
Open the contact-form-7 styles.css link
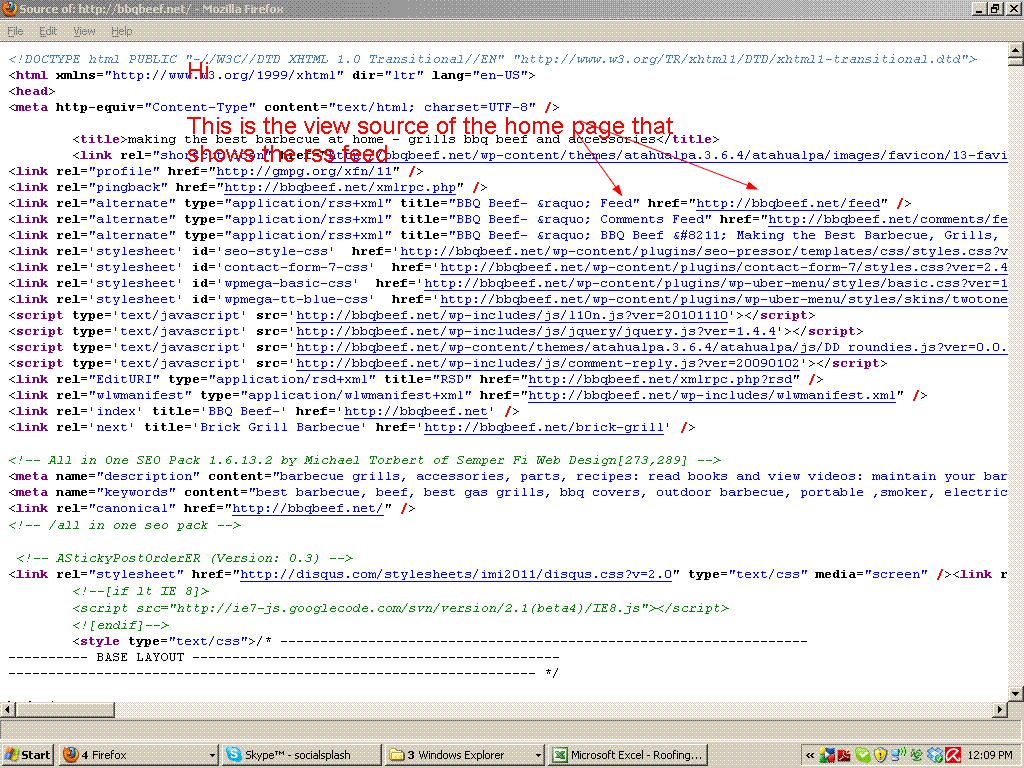coord(724,267)
